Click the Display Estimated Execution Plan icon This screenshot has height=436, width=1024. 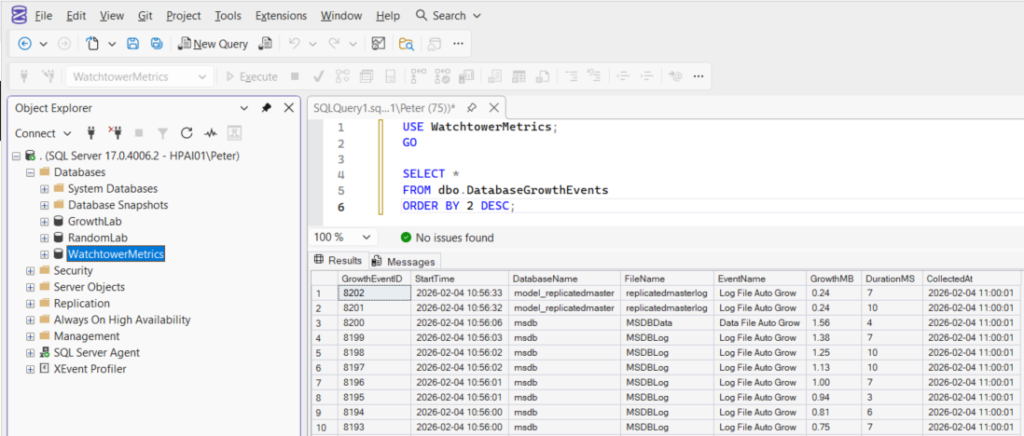click(342, 76)
